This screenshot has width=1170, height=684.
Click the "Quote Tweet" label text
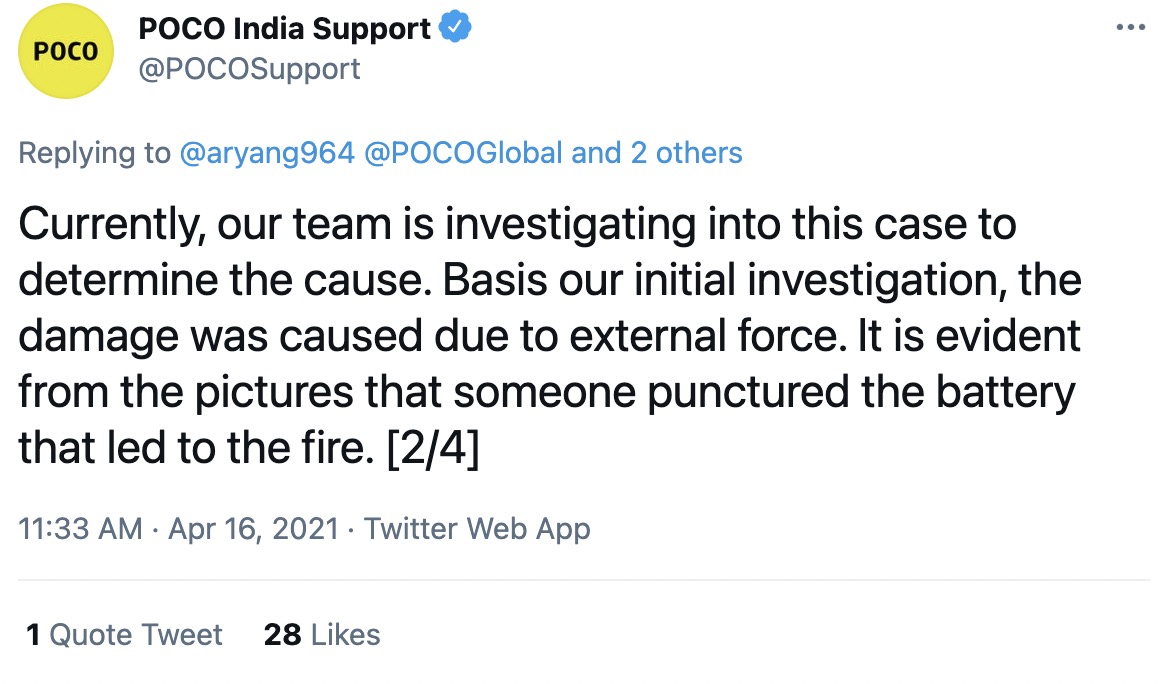point(136,635)
